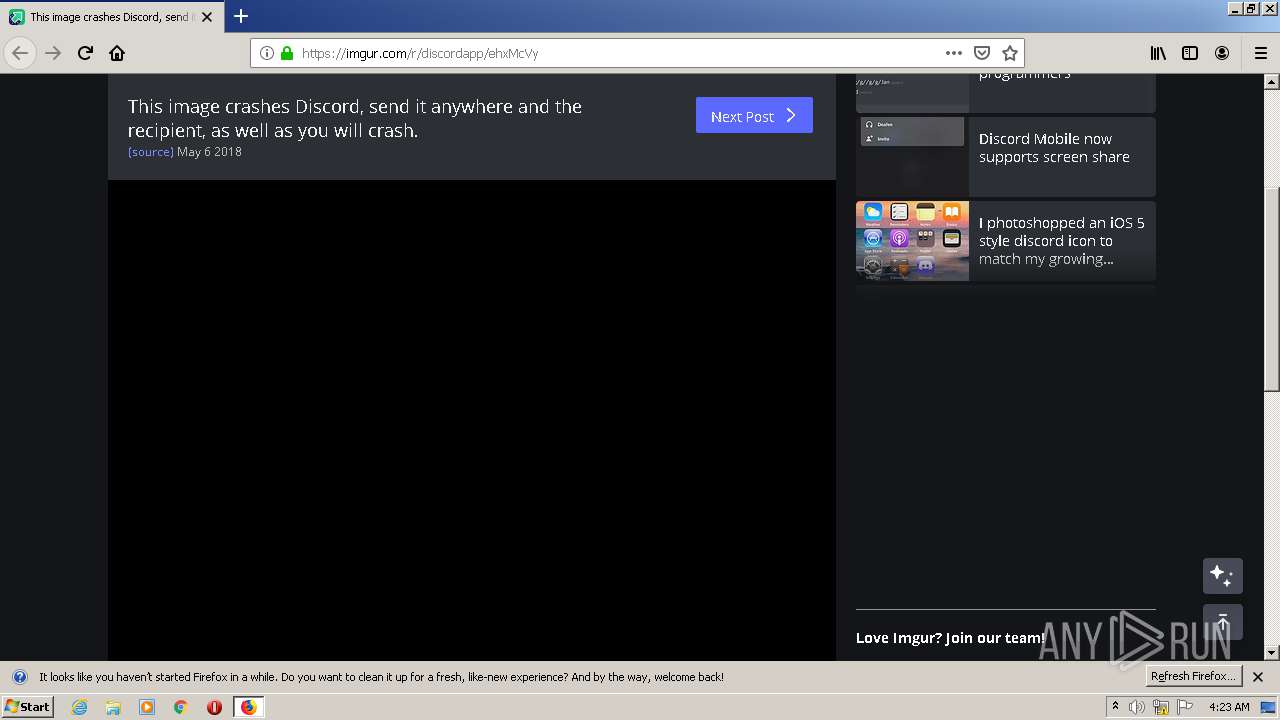Open the Action Center flag icon
The image size is (1280, 720).
click(x=1185, y=707)
